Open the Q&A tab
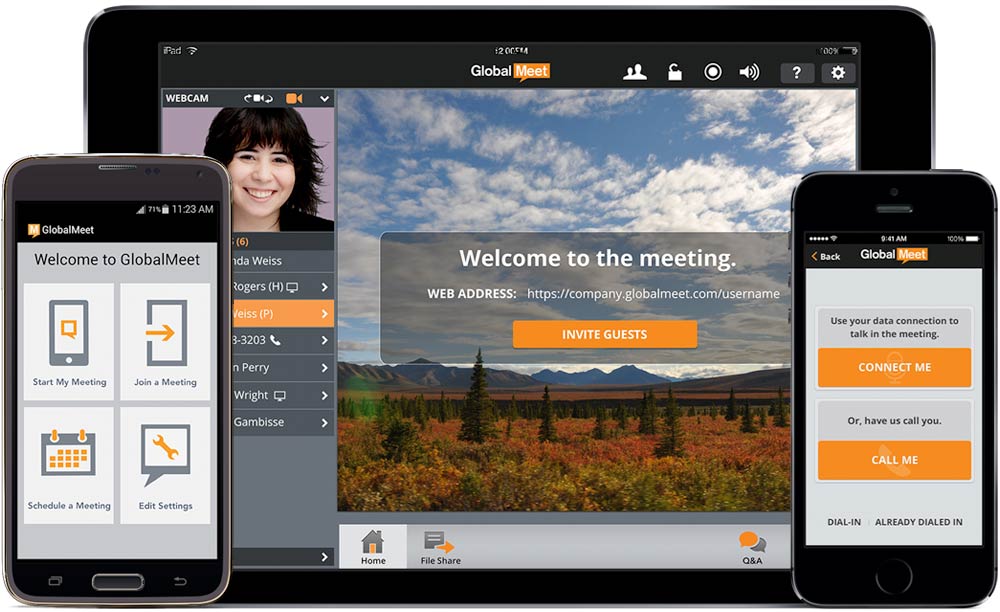Viewport: 1000px width, 612px height. pyautogui.click(x=753, y=548)
